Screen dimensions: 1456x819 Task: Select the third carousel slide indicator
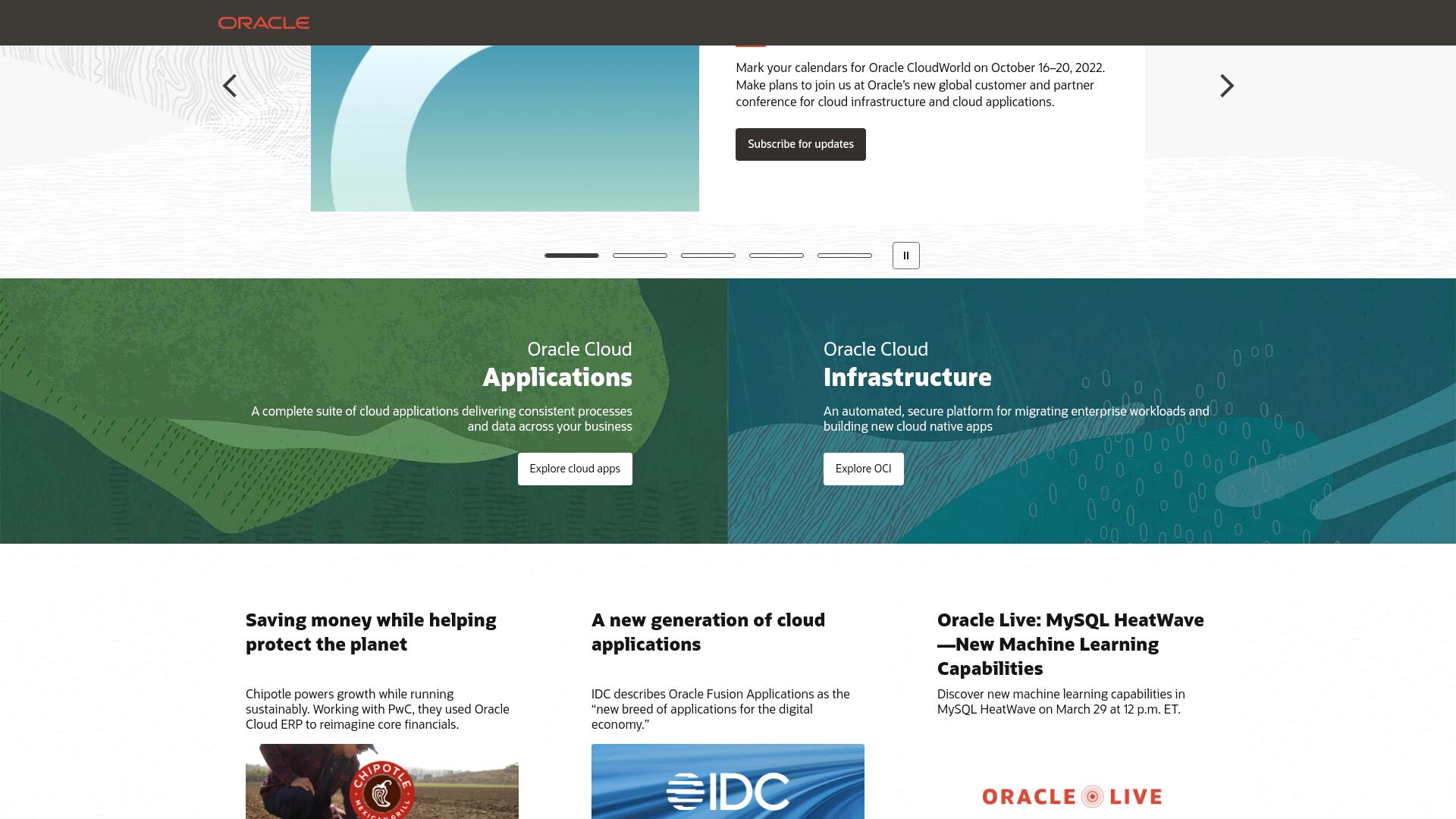pyautogui.click(x=708, y=256)
